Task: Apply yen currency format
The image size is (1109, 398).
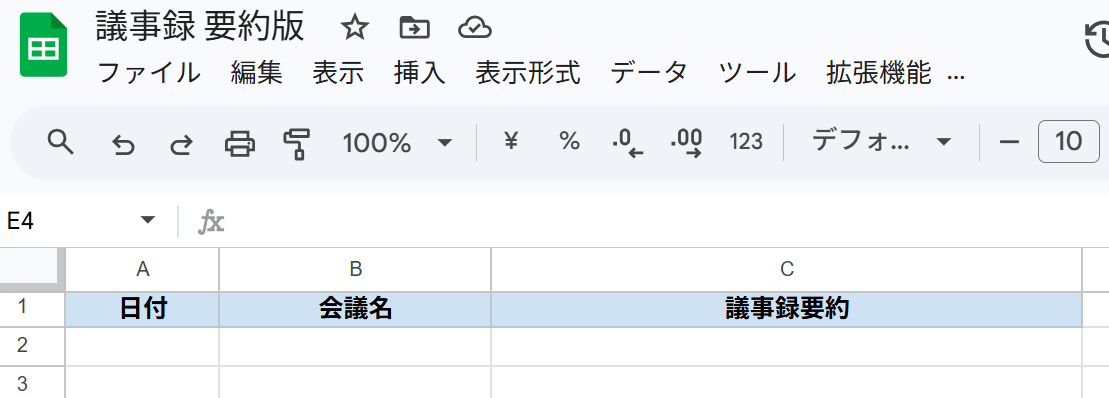Action: [x=511, y=141]
